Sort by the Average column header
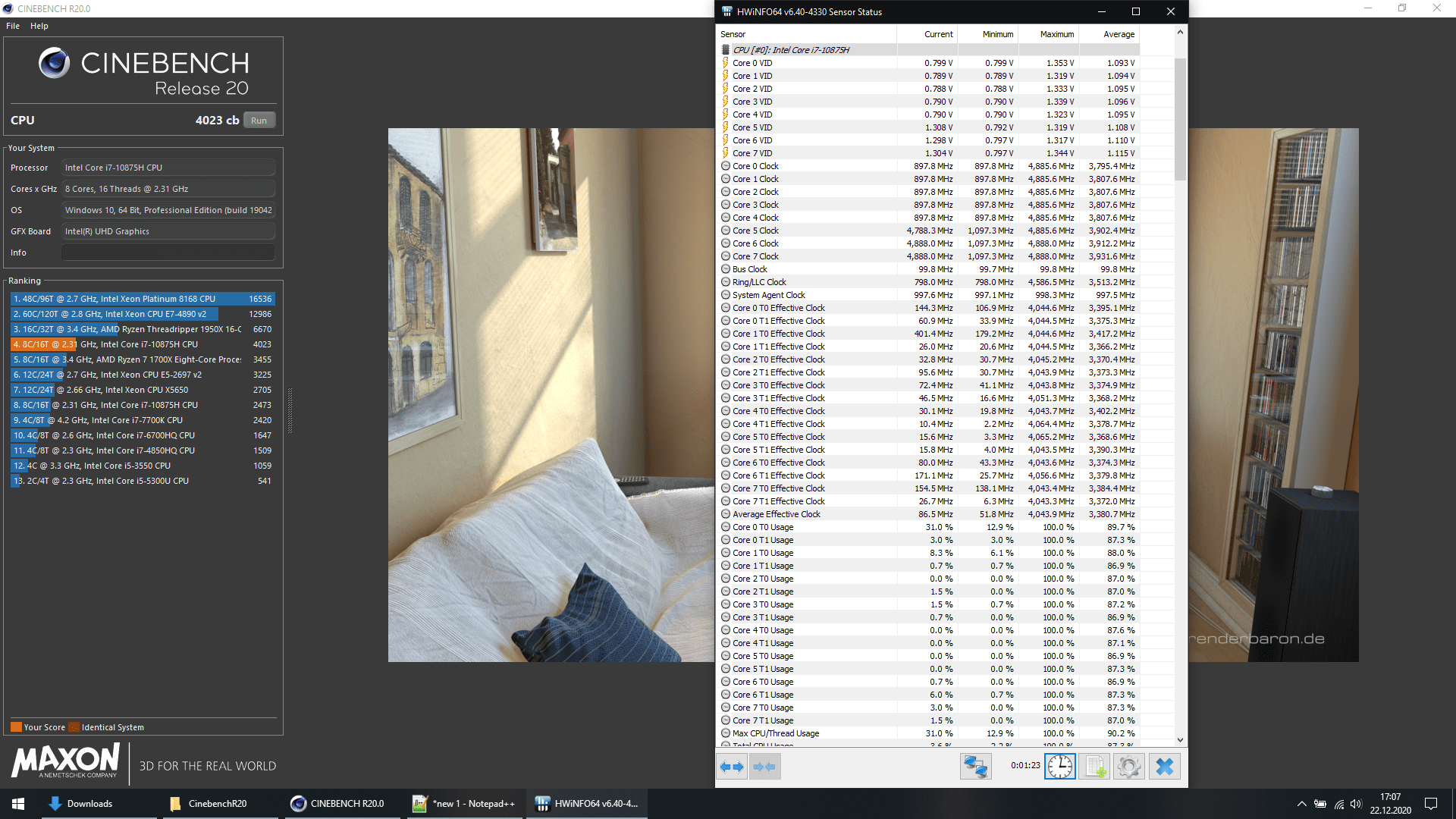The height and width of the screenshot is (819, 1456). click(x=1109, y=34)
